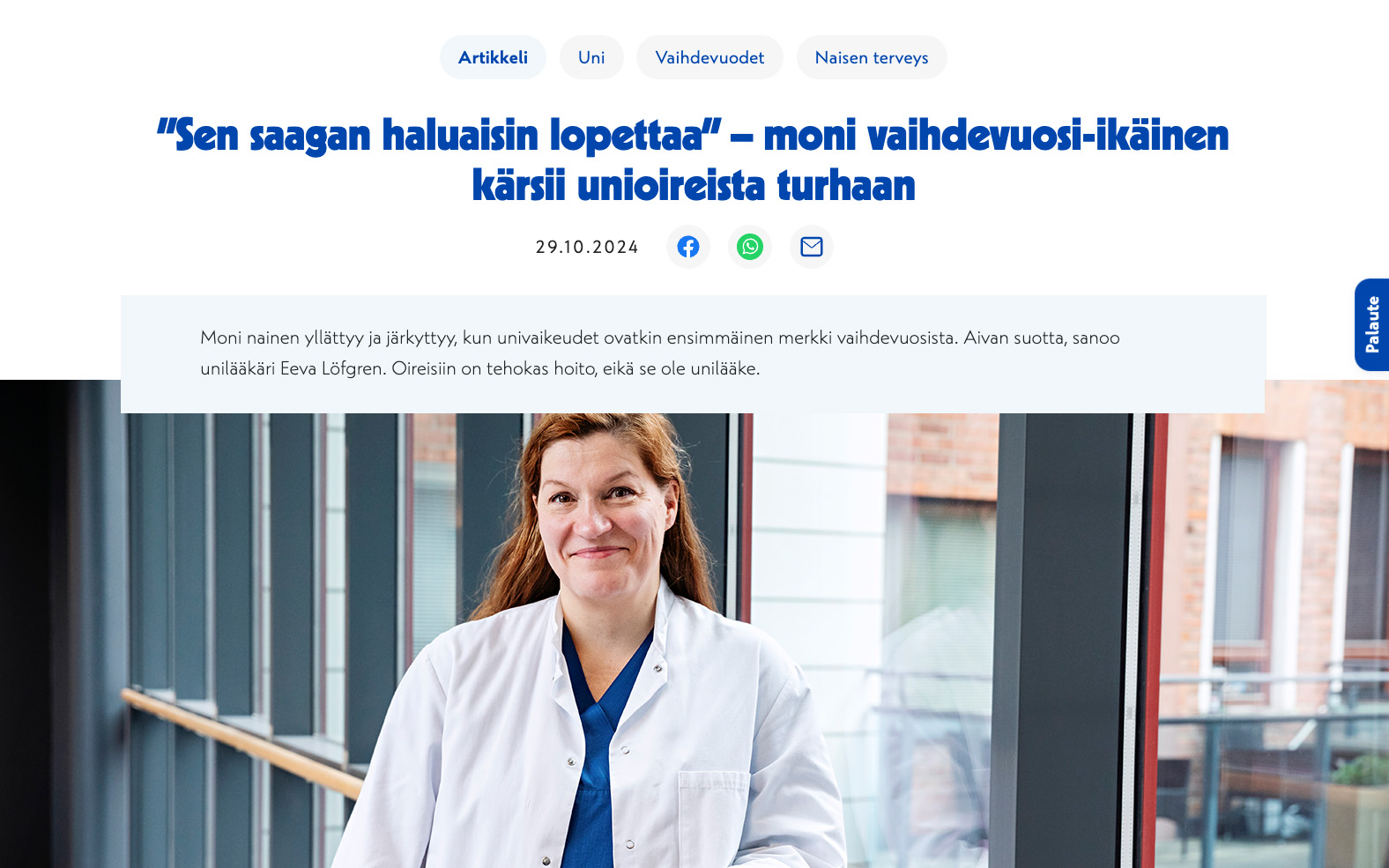
Task: Click the headline line "kärsii unioireista turhaan"
Action: pyautogui.click(x=694, y=186)
